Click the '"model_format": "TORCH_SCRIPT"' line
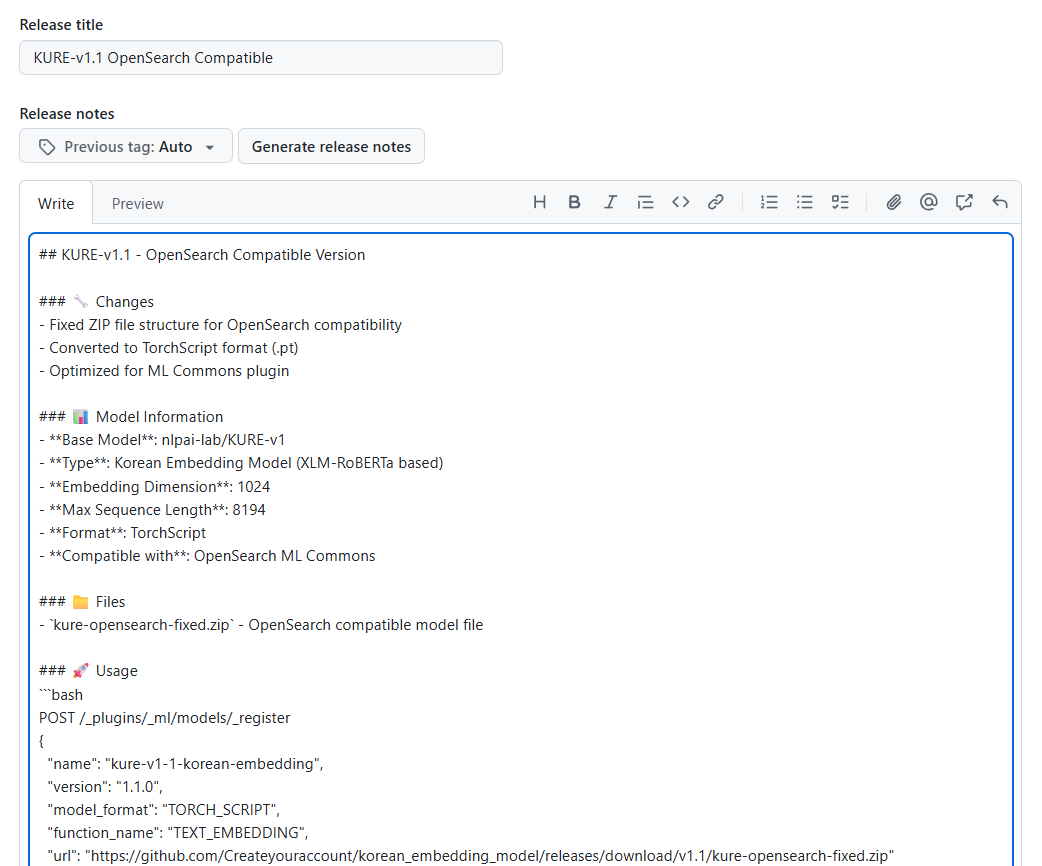The image size is (1042, 866). tap(163, 810)
